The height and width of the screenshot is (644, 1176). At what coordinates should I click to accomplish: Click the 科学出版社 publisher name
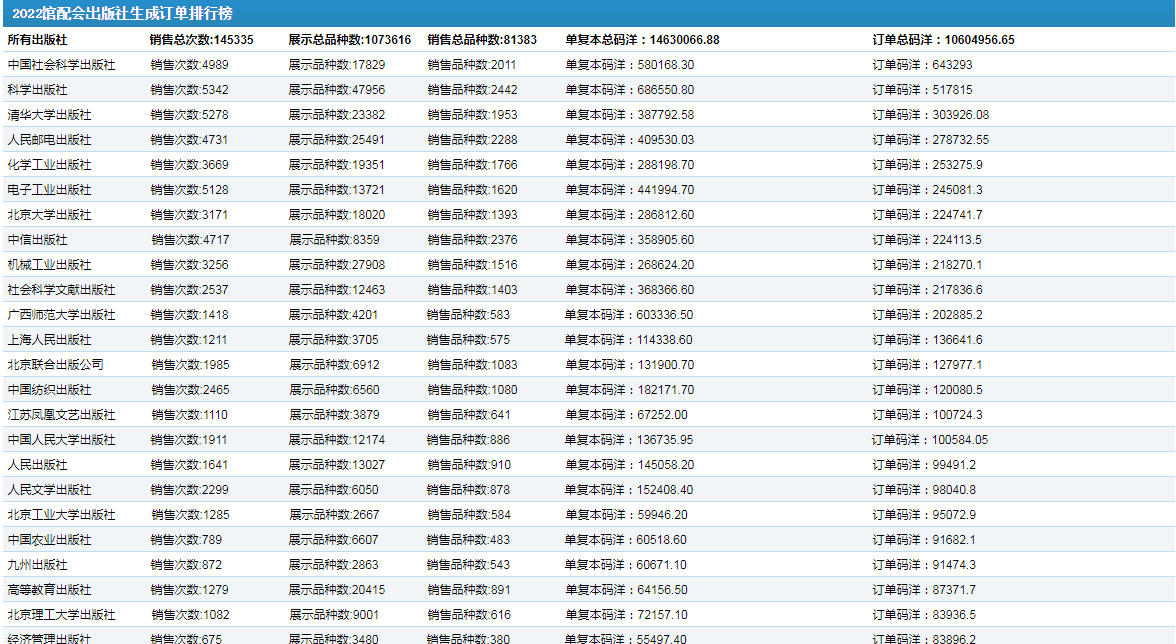(37, 90)
